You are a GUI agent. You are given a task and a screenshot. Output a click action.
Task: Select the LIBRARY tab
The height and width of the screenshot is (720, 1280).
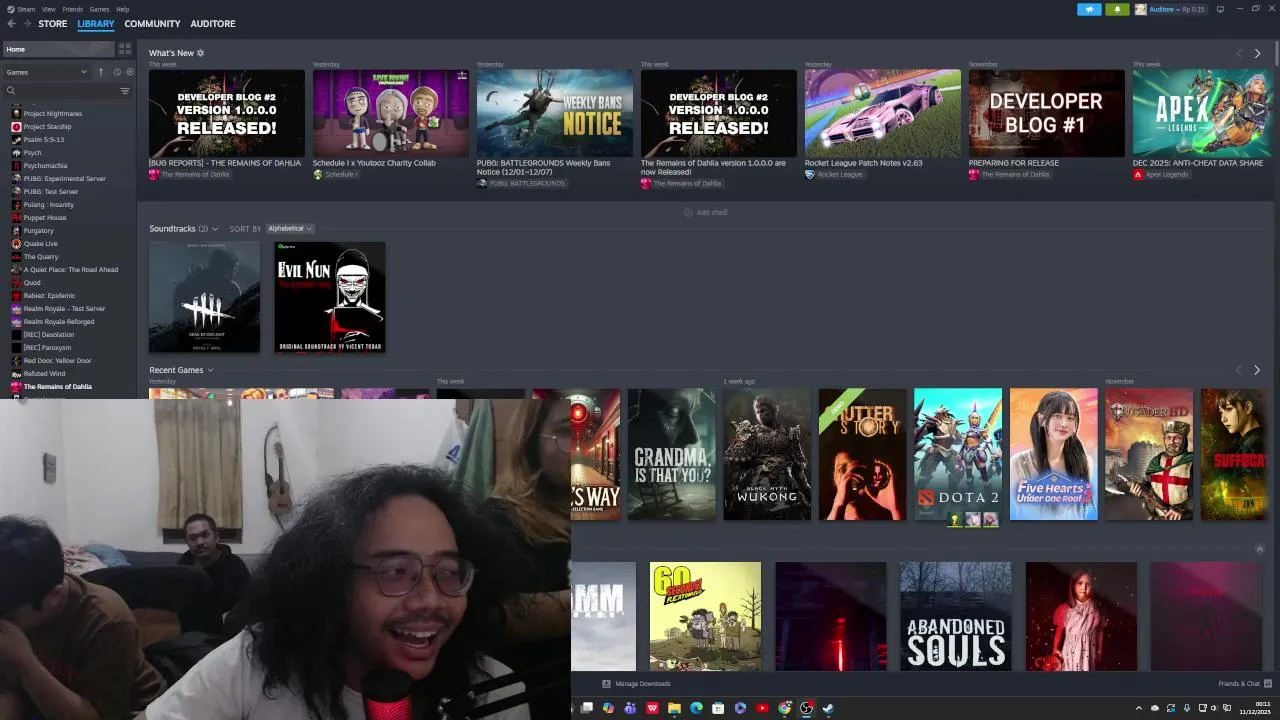[x=96, y=24]
